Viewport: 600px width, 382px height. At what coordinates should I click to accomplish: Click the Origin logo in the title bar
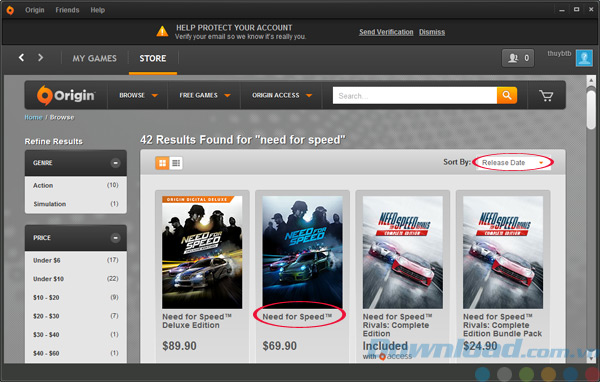point(10,10)
